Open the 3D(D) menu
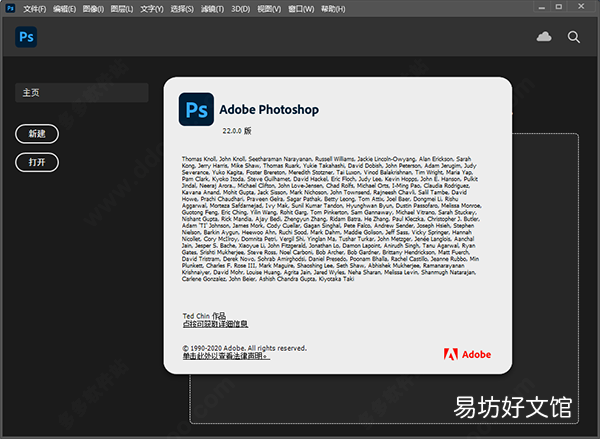This screenshot has height=439, width=600. point(240,9)
